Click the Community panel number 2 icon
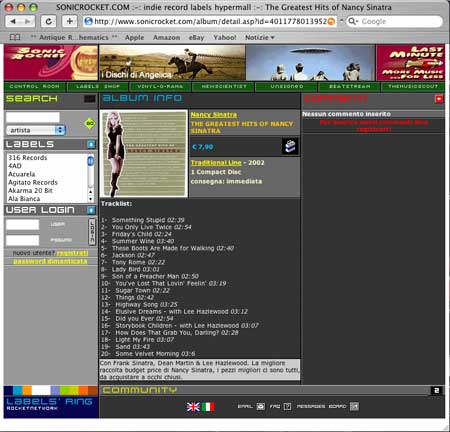Image resolution: width=450 pixels, height=432 pixels. tap(436, 390)
